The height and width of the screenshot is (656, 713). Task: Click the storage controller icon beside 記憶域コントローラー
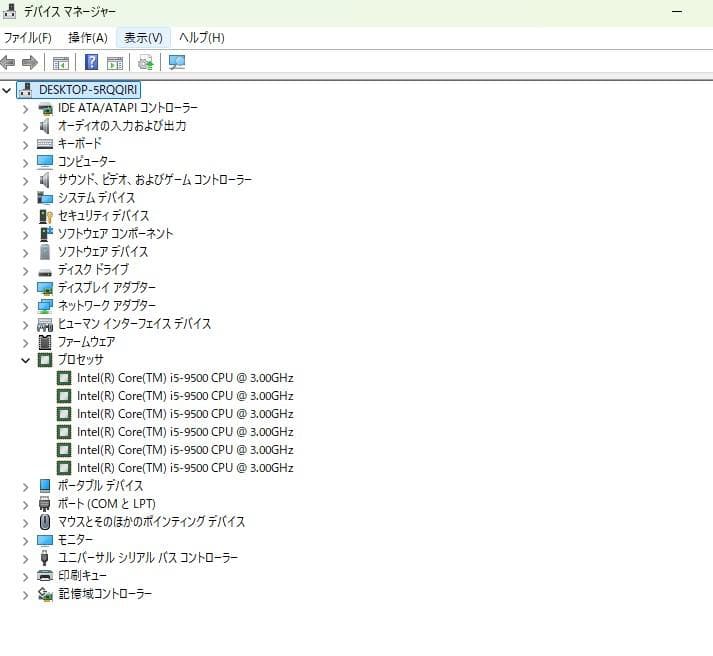click(x=45, y=594)
